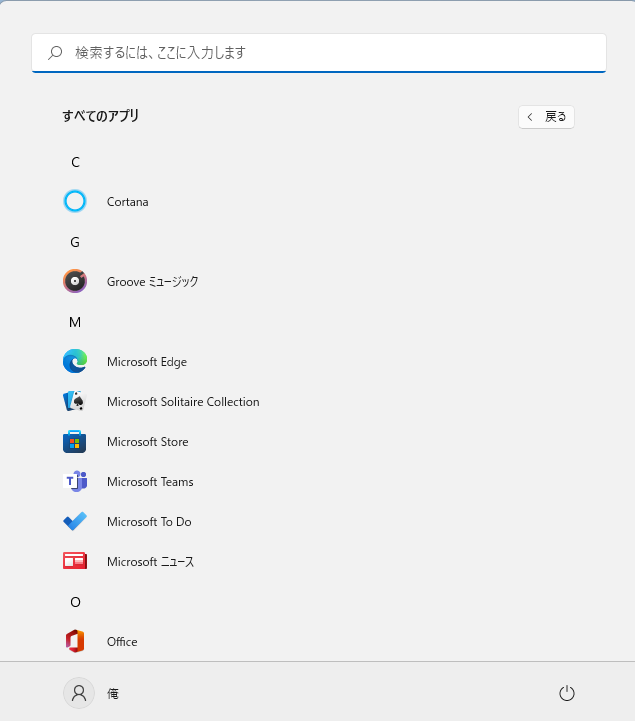The image size is (635, 721).
Task: Open the Microsoft ニュース icon
Action: point(75,561)
